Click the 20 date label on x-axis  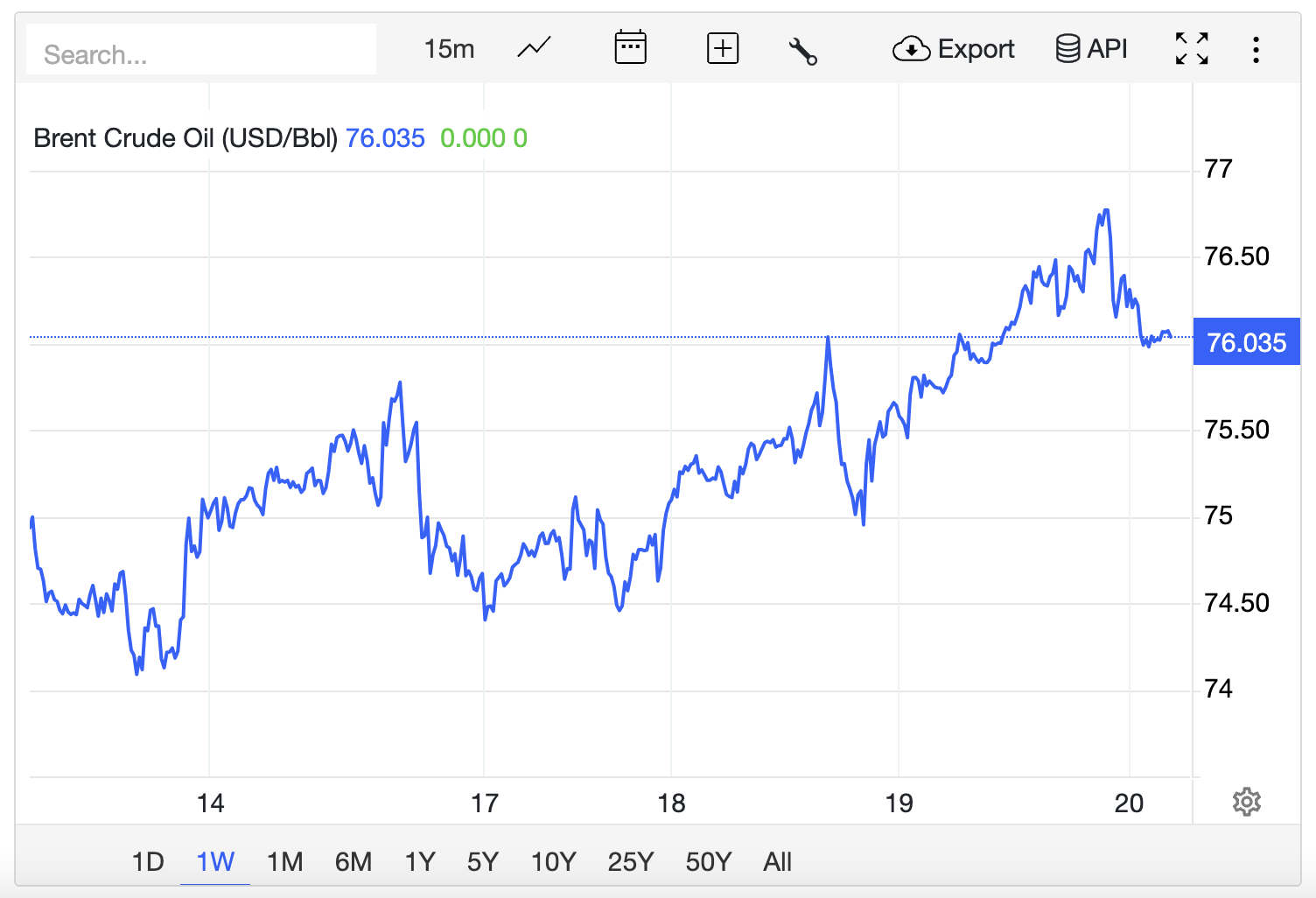[x=1129, y=803]
